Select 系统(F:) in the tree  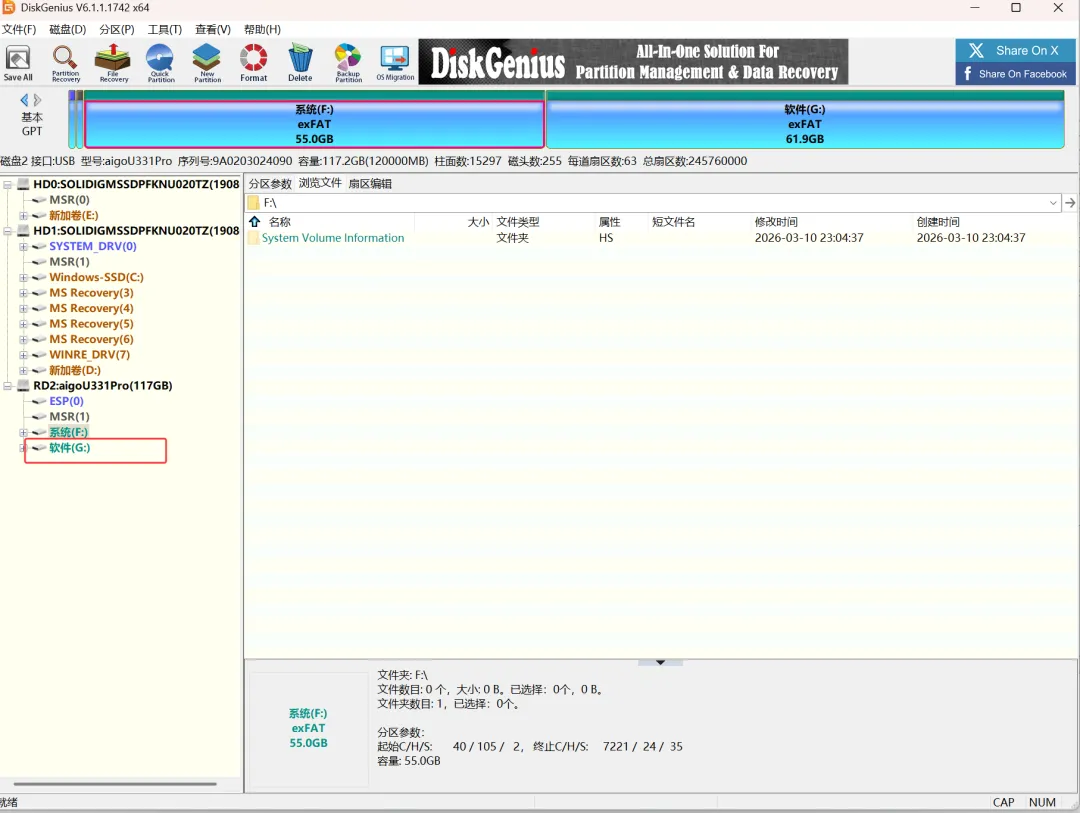point(68,432)
